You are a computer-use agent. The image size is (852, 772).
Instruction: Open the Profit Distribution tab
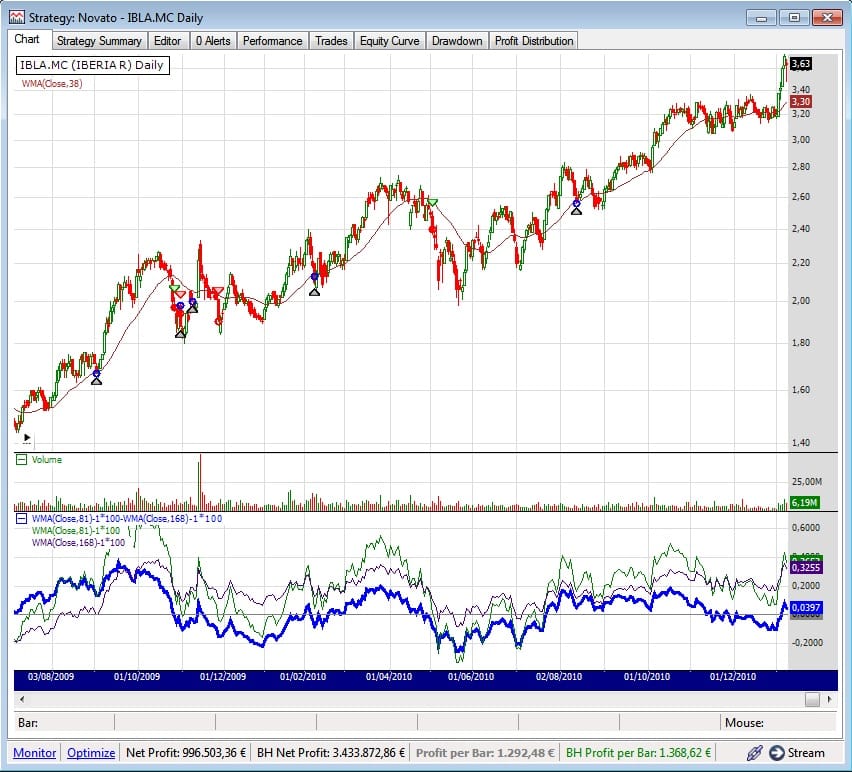click(x=534, y=41)
